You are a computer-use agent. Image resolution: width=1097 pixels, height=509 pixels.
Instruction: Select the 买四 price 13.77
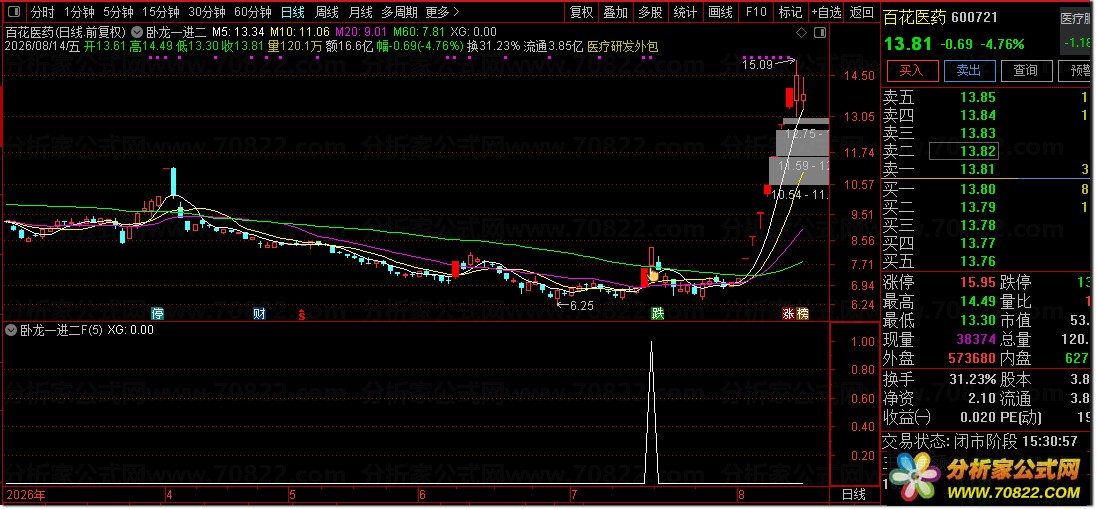tap(977, 243)
